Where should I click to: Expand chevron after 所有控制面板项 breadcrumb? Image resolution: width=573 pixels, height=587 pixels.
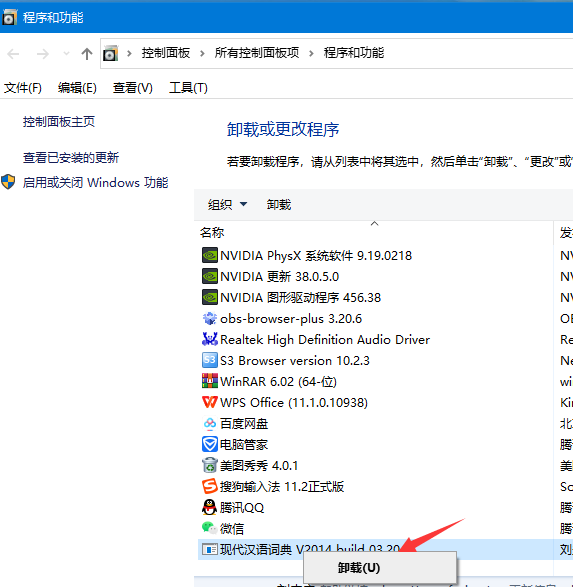click(x=311, y=54)
